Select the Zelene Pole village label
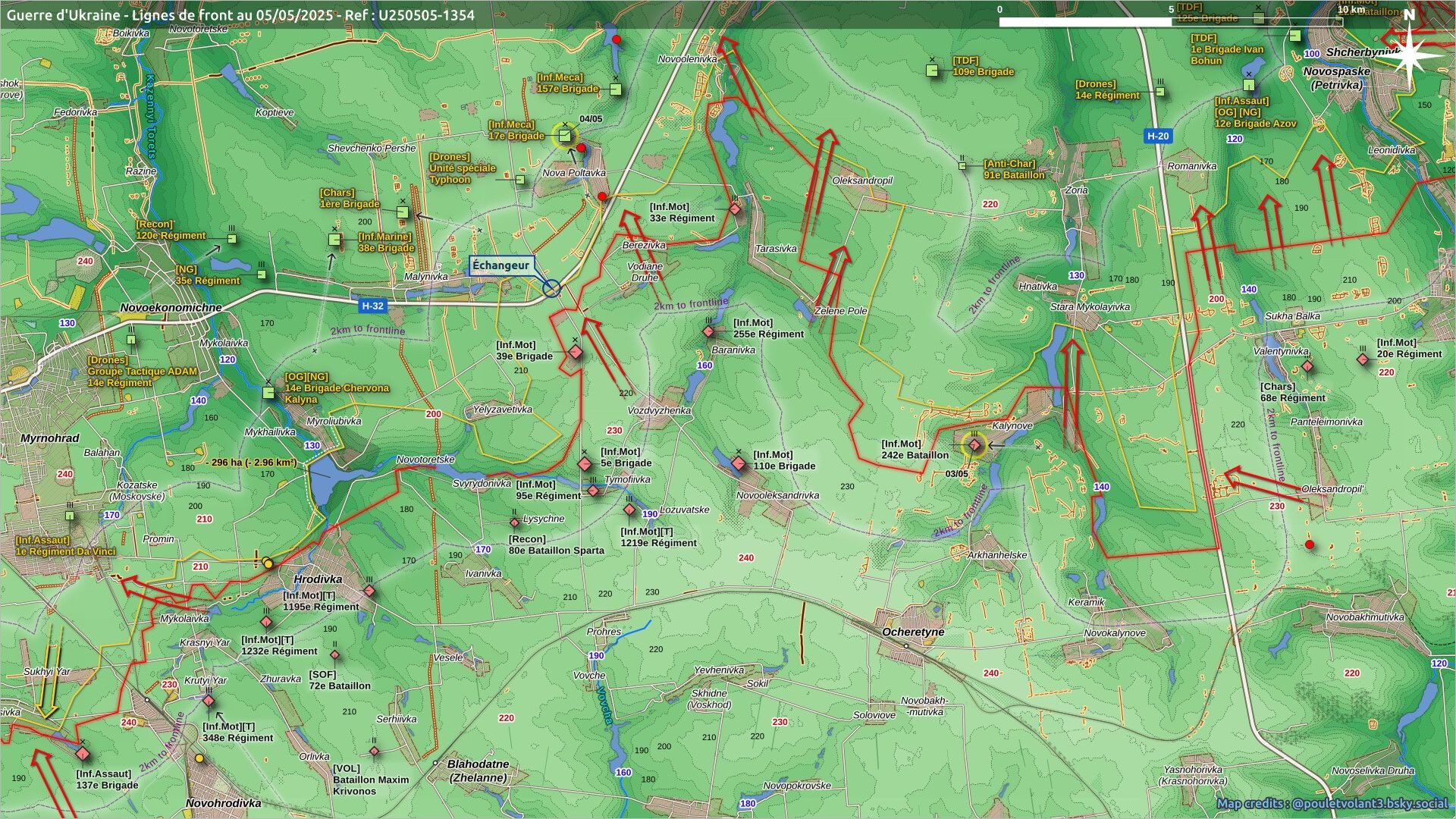1456x819 pixels. (840, 311)
